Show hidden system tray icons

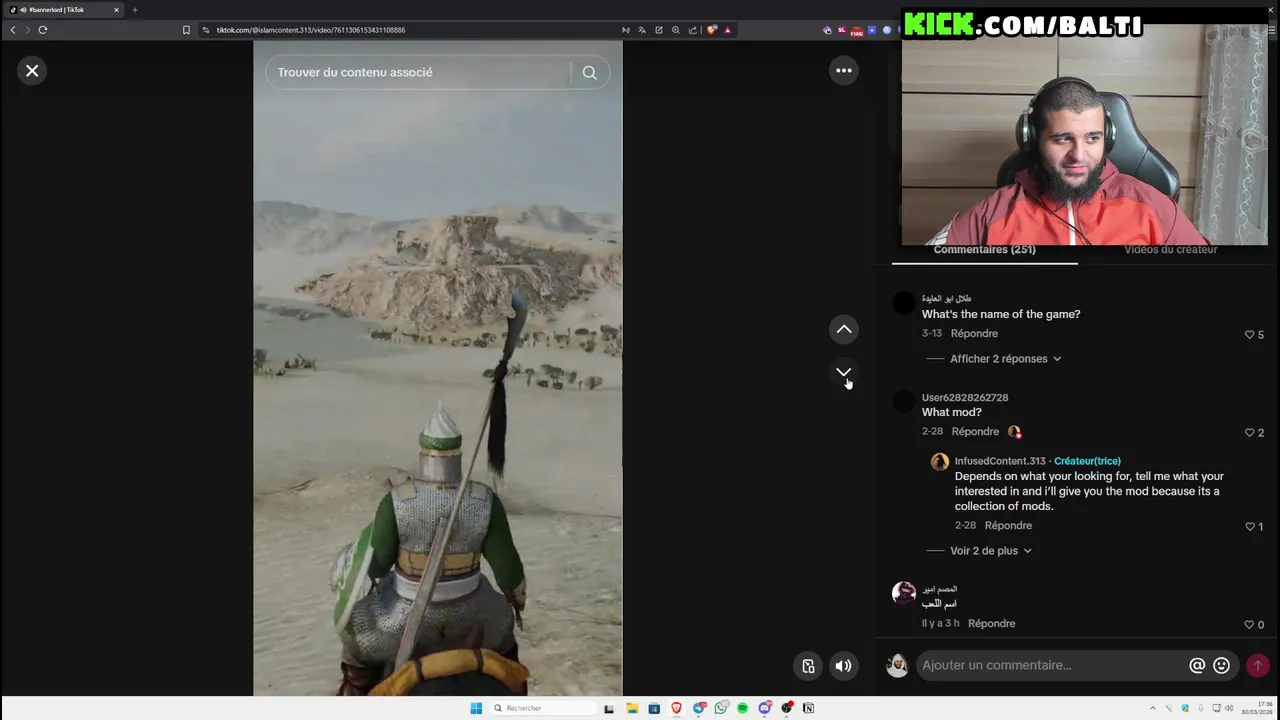(1153, 708)
